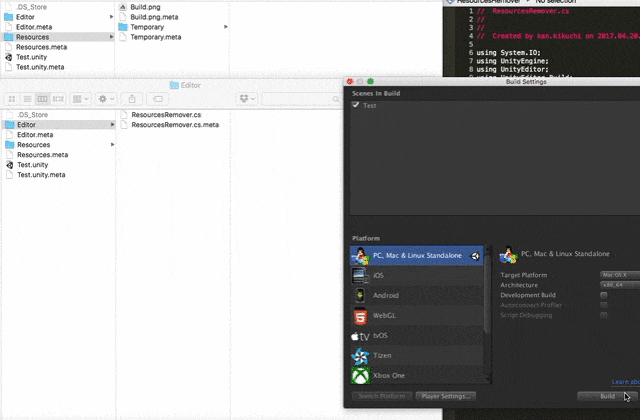640x420 pixels.
Task: Open the gear action menu in Finder
Action: (x=106, y=99)
